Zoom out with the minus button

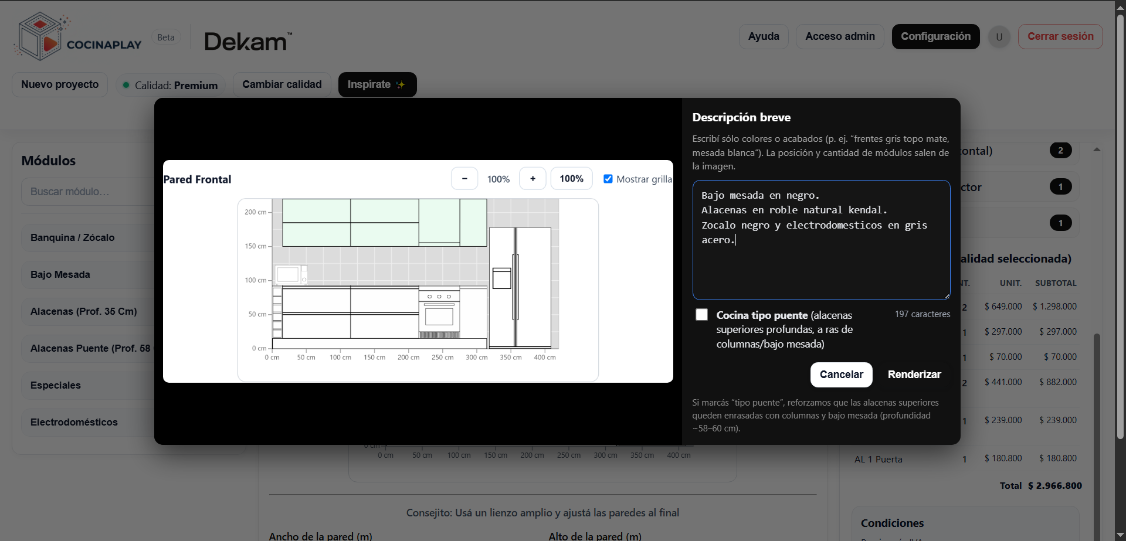pos(464,179)
